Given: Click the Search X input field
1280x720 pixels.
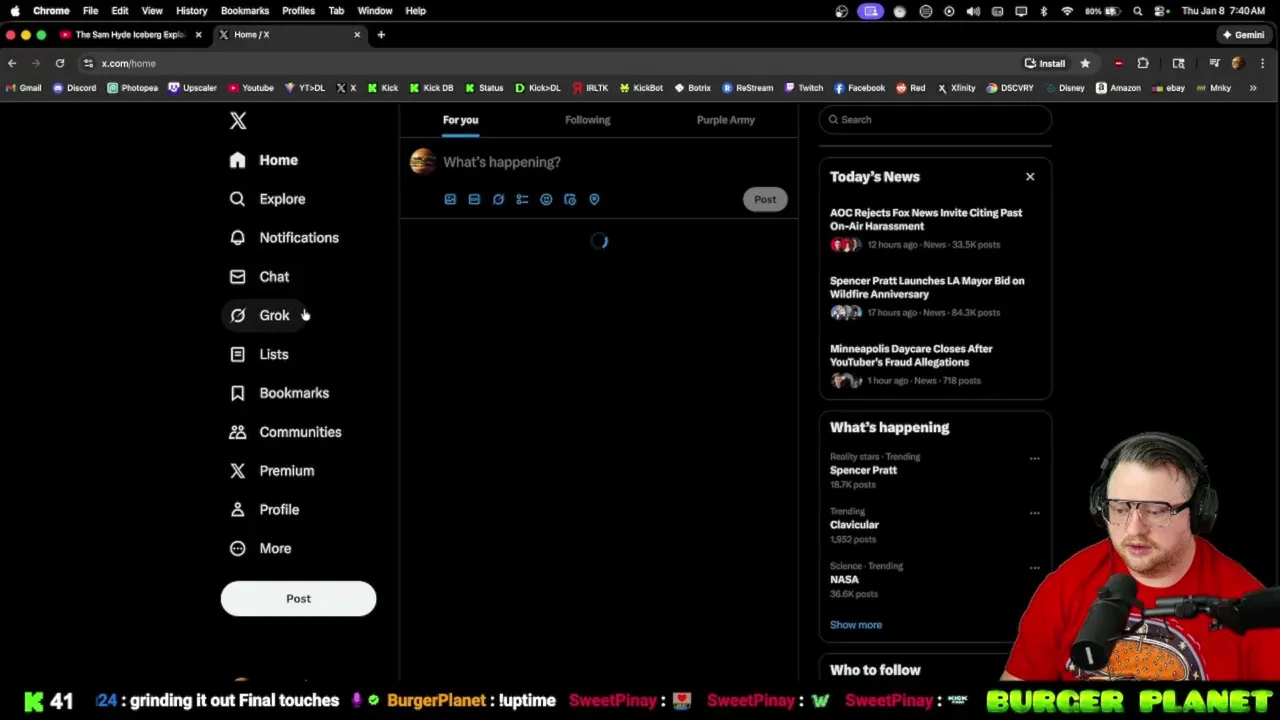Looking at the screenshot, I should 935,120.
